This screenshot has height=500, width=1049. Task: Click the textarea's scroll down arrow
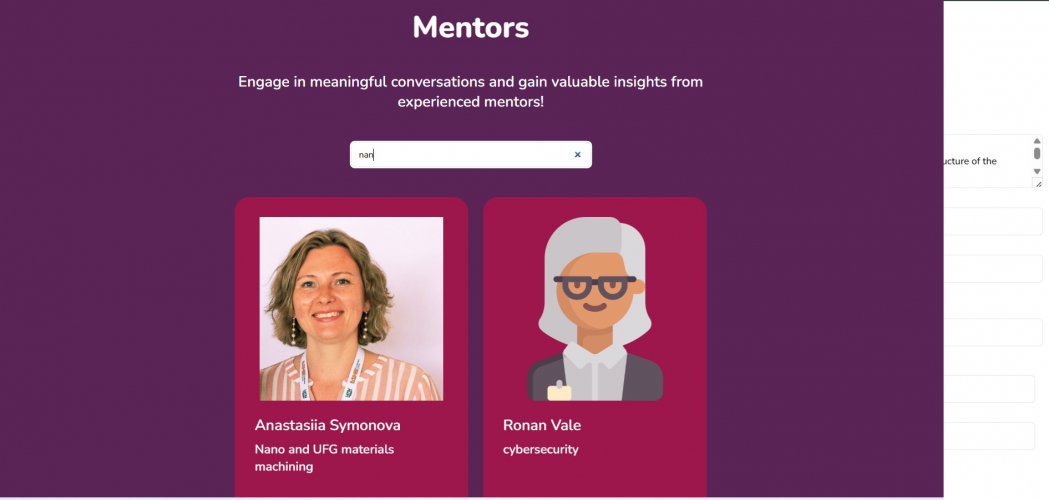[x=1037, y=172]
